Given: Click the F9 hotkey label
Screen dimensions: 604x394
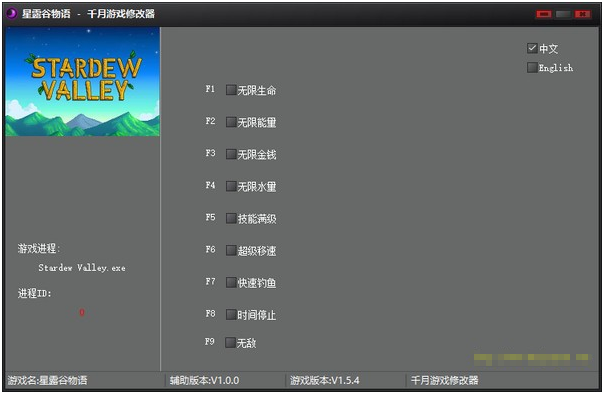Looking at the screenshot, I should pyautogui.click(x=209, y=342).
